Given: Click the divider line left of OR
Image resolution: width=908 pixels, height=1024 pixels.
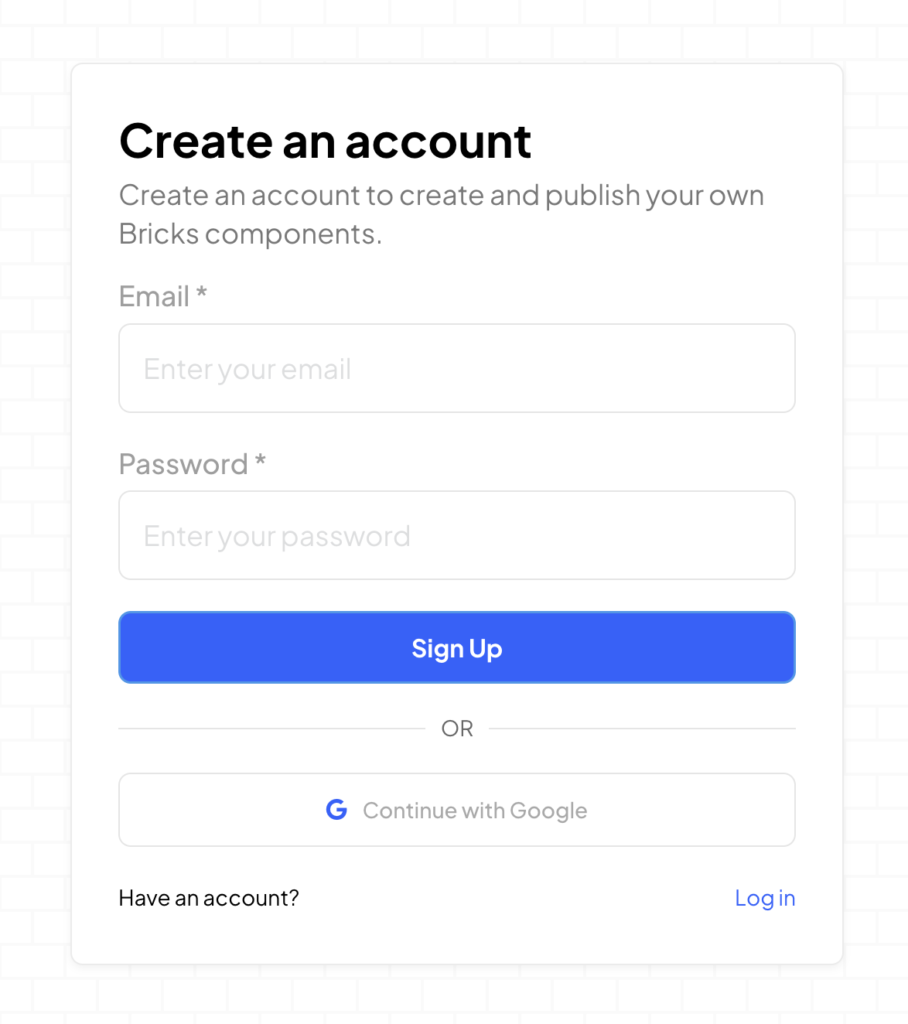Looking at the screenshot, I should point(270,729).
